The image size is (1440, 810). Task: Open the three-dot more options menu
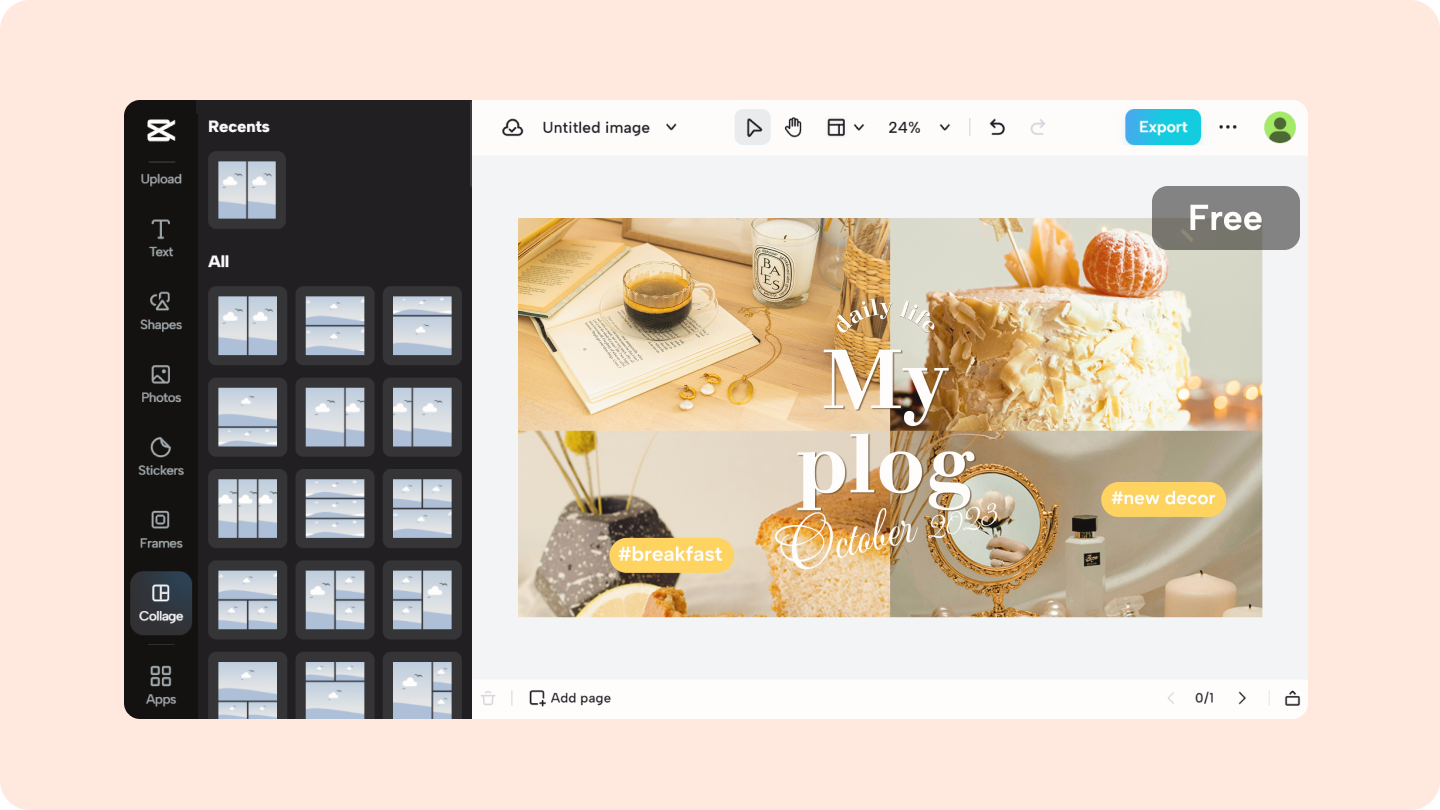pyautogui.click(x=1228, y=127)
